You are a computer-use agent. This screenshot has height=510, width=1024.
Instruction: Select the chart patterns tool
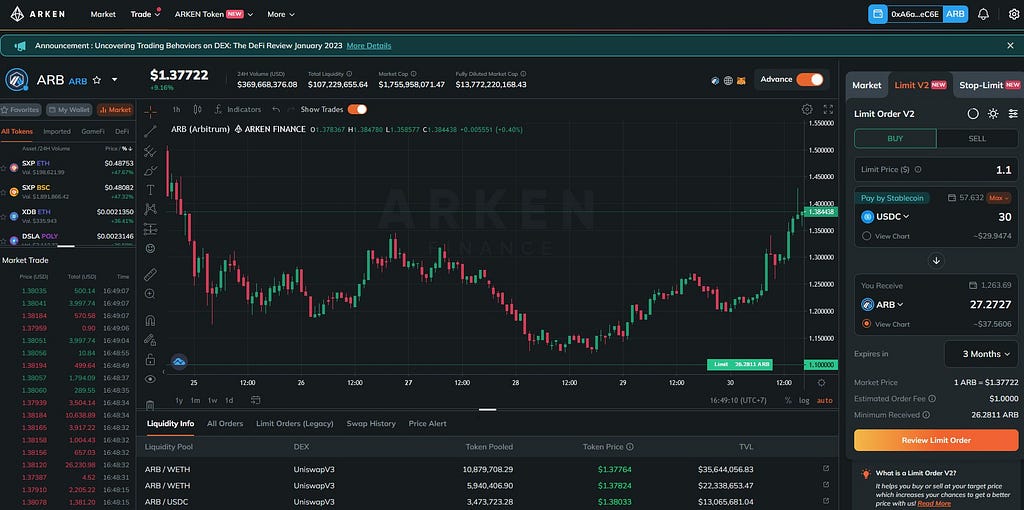click(x=150, y=209)
